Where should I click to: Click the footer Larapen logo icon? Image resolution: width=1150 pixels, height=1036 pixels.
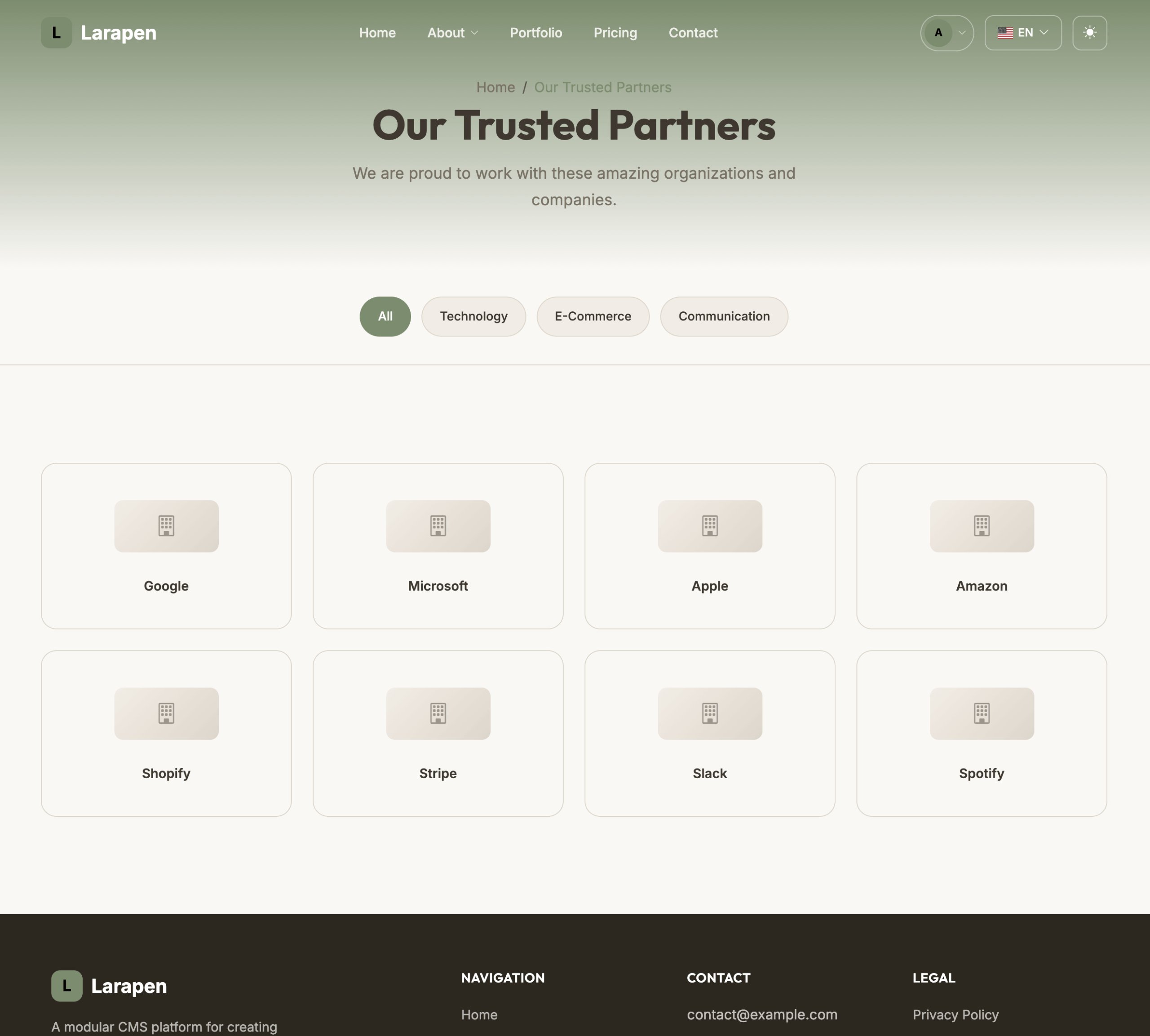(66, 986)
